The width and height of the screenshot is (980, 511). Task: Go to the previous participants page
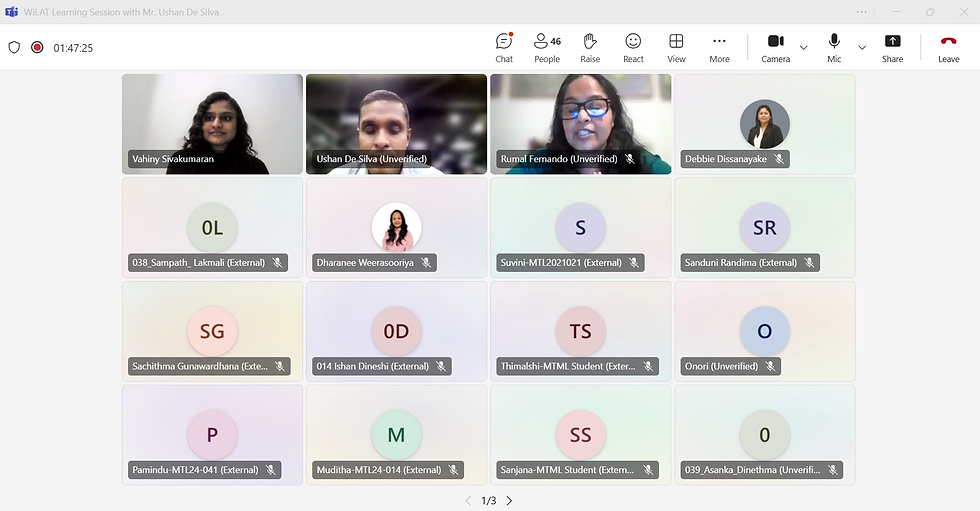[x=468, y=500]
